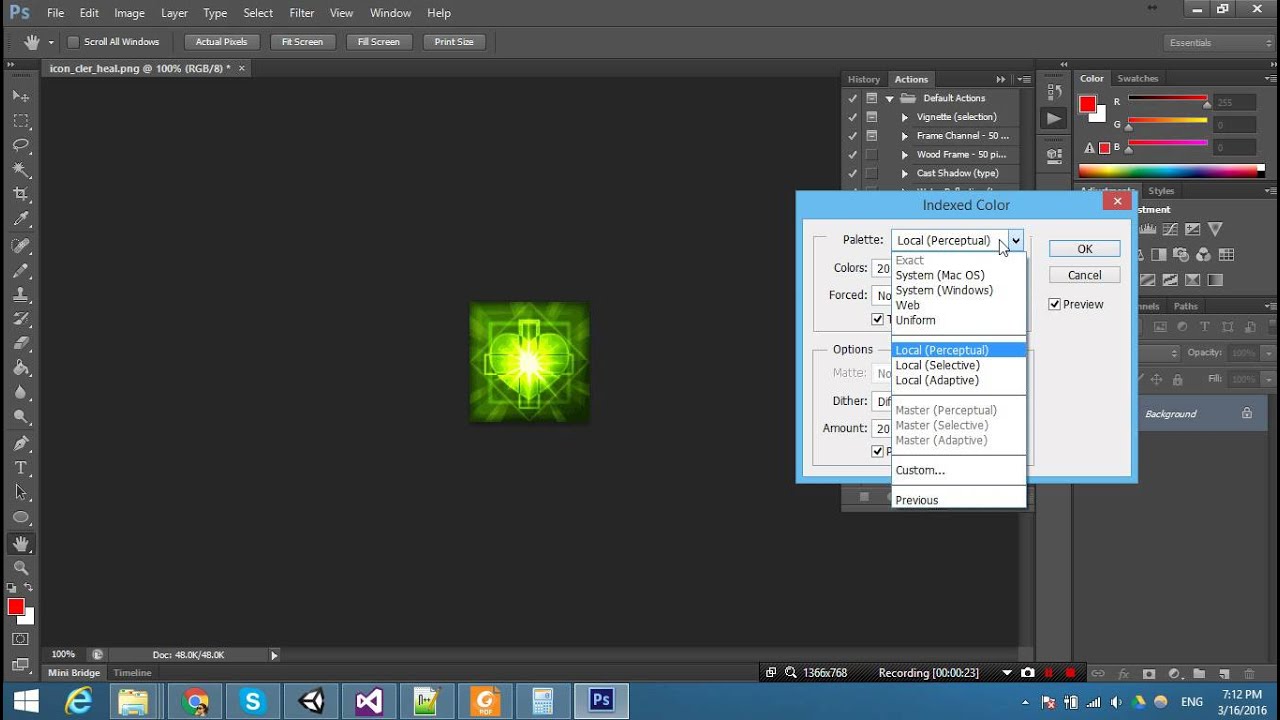Click the Fill Screen button
The image size is (1280, 720).
tap(379, 42)
